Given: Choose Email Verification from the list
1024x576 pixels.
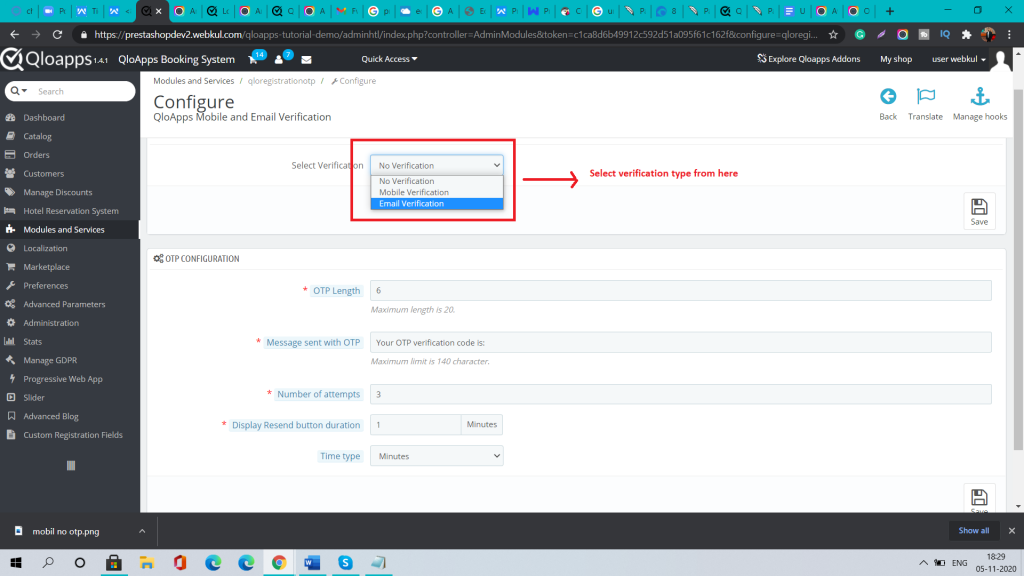Looking at the screenshot, I should (x=437, y=204).
